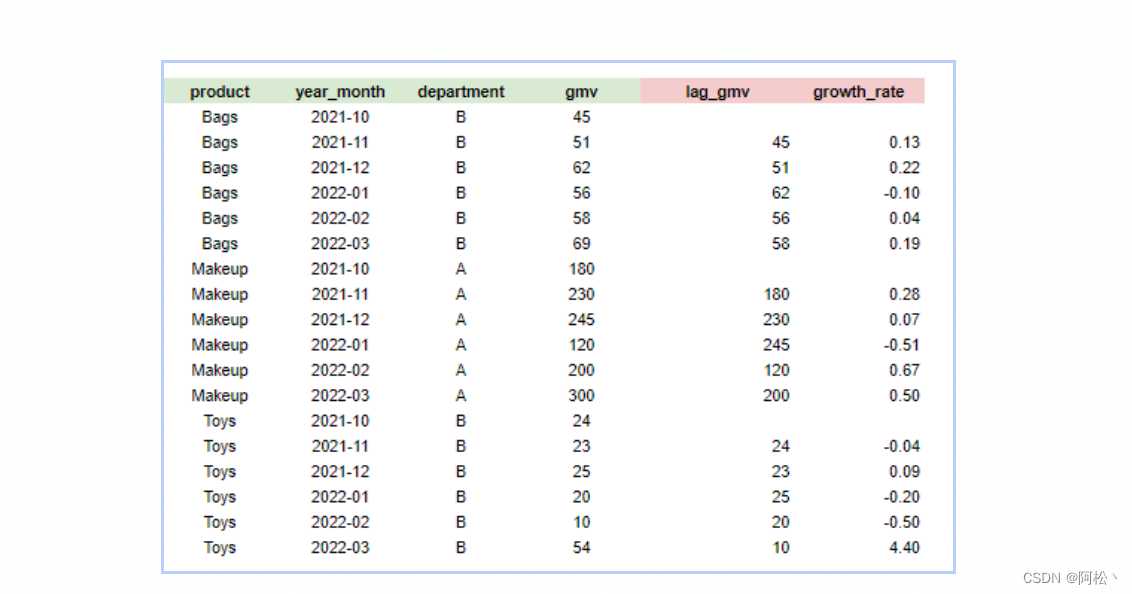Select growth_rate value -0.10

(x=902, y=193)
